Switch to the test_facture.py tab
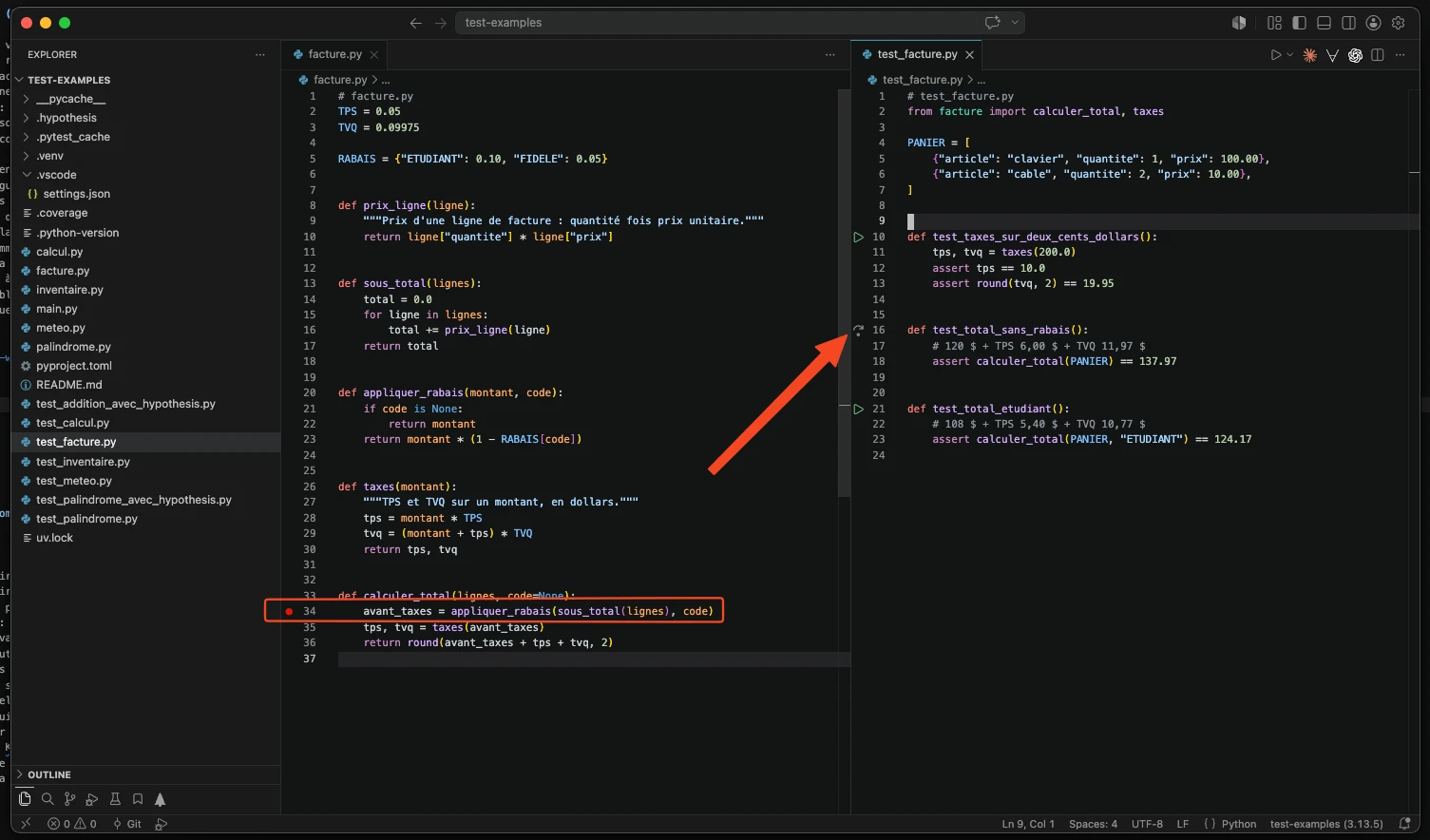 [917, 54]
